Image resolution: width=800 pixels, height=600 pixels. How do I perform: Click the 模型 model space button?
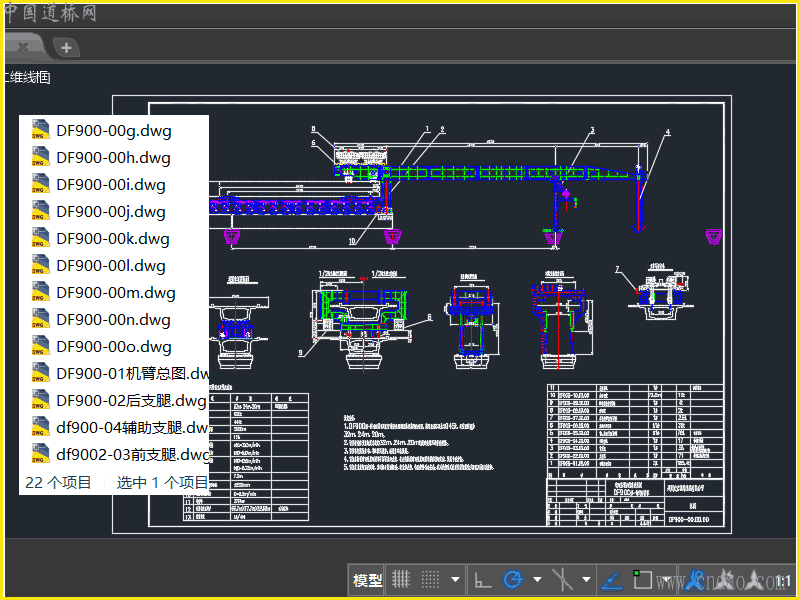click(x=367, y=580)
